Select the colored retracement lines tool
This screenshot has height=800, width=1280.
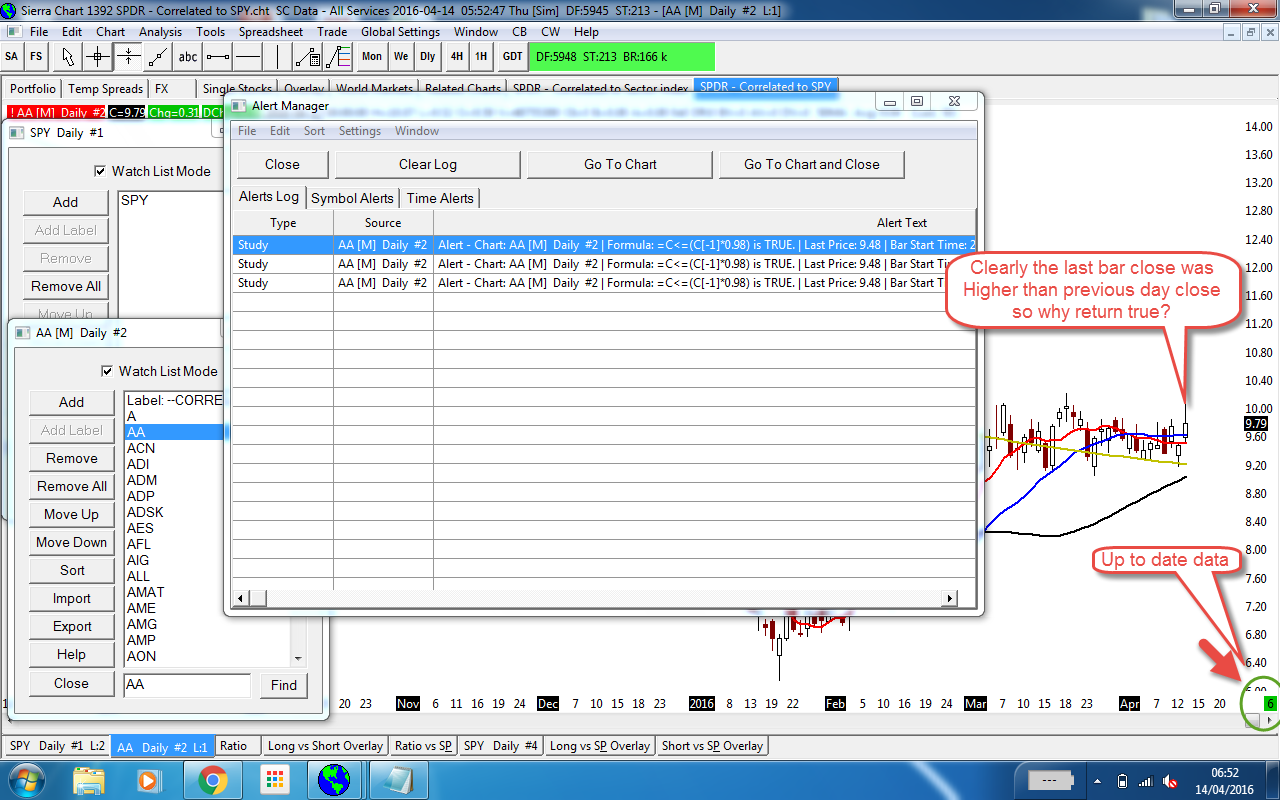338,56
